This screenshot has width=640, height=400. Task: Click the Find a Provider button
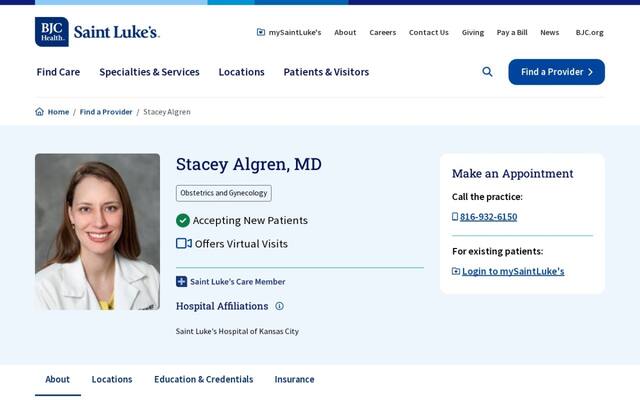coord(557,72)
